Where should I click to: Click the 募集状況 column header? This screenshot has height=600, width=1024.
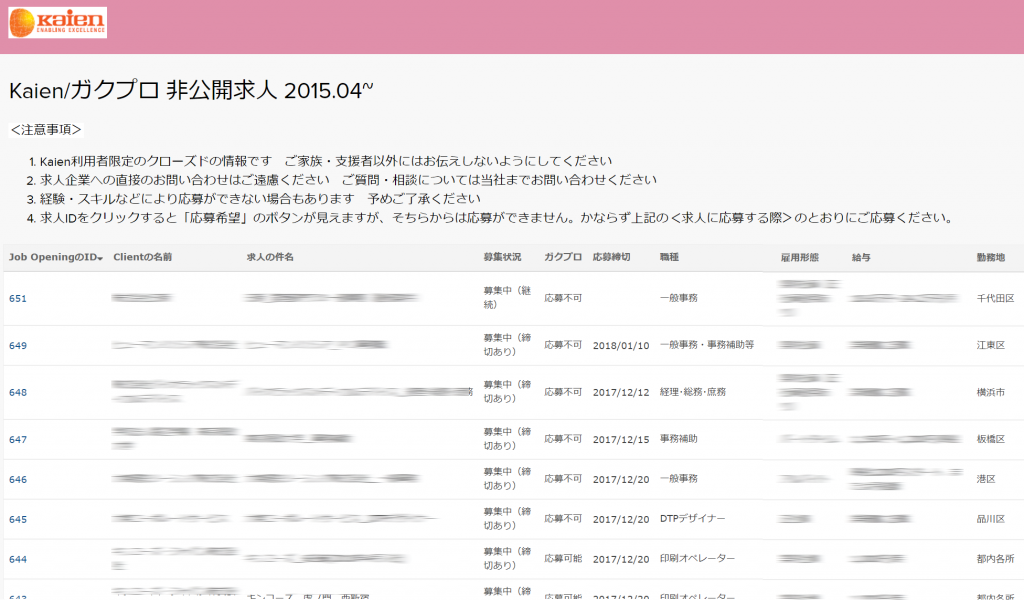502,257
